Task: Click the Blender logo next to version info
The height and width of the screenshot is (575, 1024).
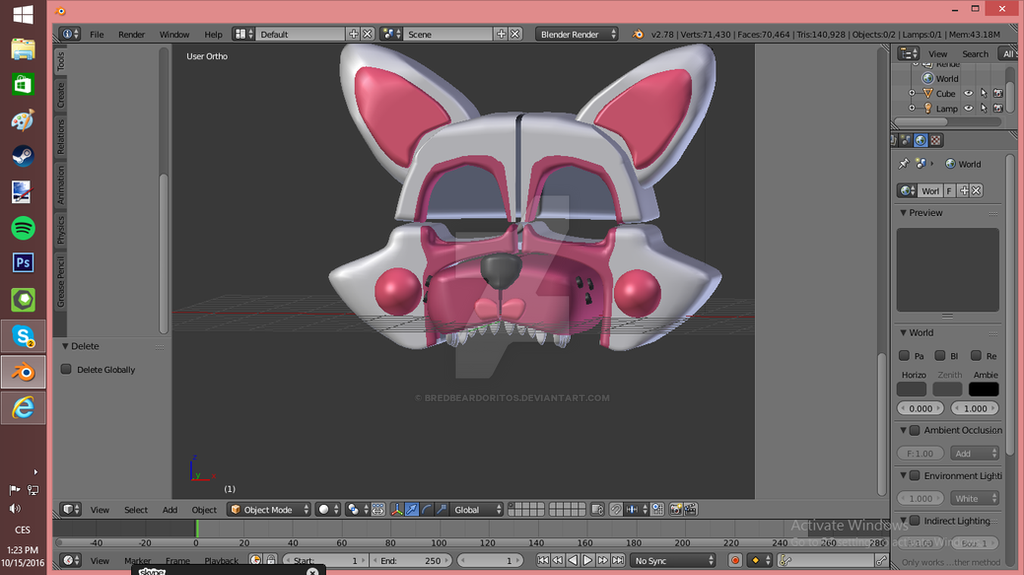Action: tap(637, 34)
